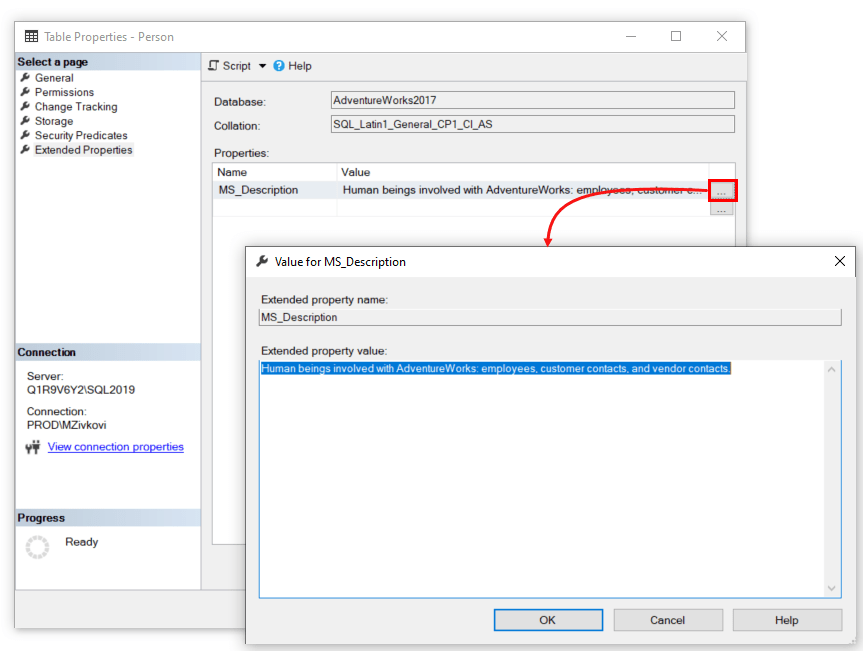Click the down arrow on the value scrollbar
Image resolution: width=863 pixels, height=651 pixels.
coord(831,588)
